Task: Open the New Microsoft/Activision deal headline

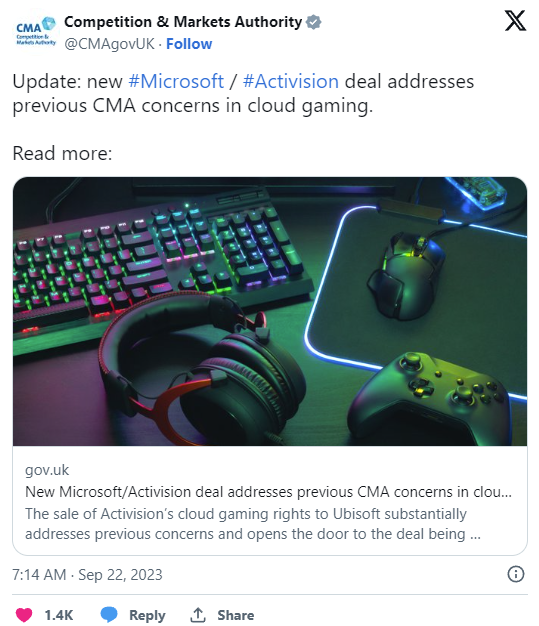Action: click(268, 492)
